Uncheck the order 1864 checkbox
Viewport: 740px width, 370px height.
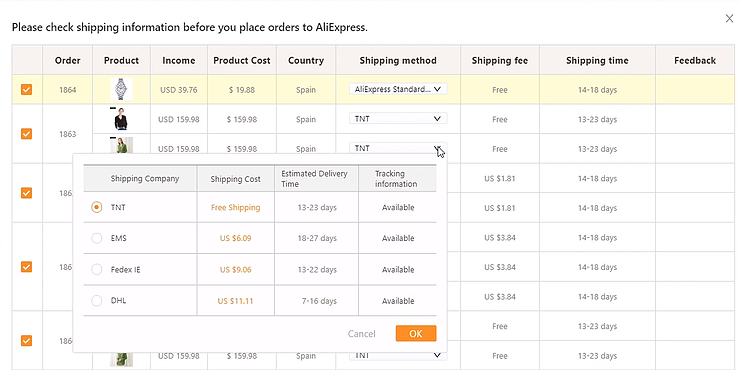pos(26,89)
